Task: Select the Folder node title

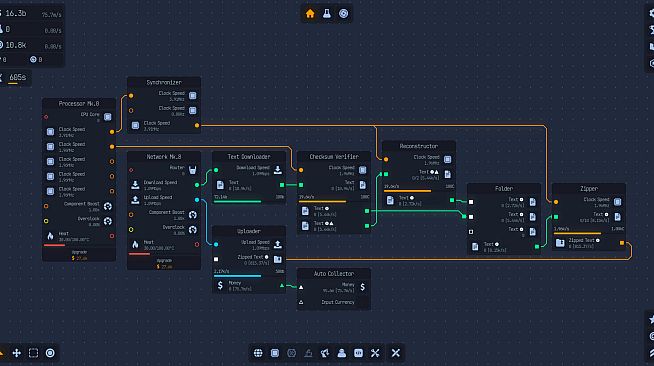Action: tap(504, 188)
